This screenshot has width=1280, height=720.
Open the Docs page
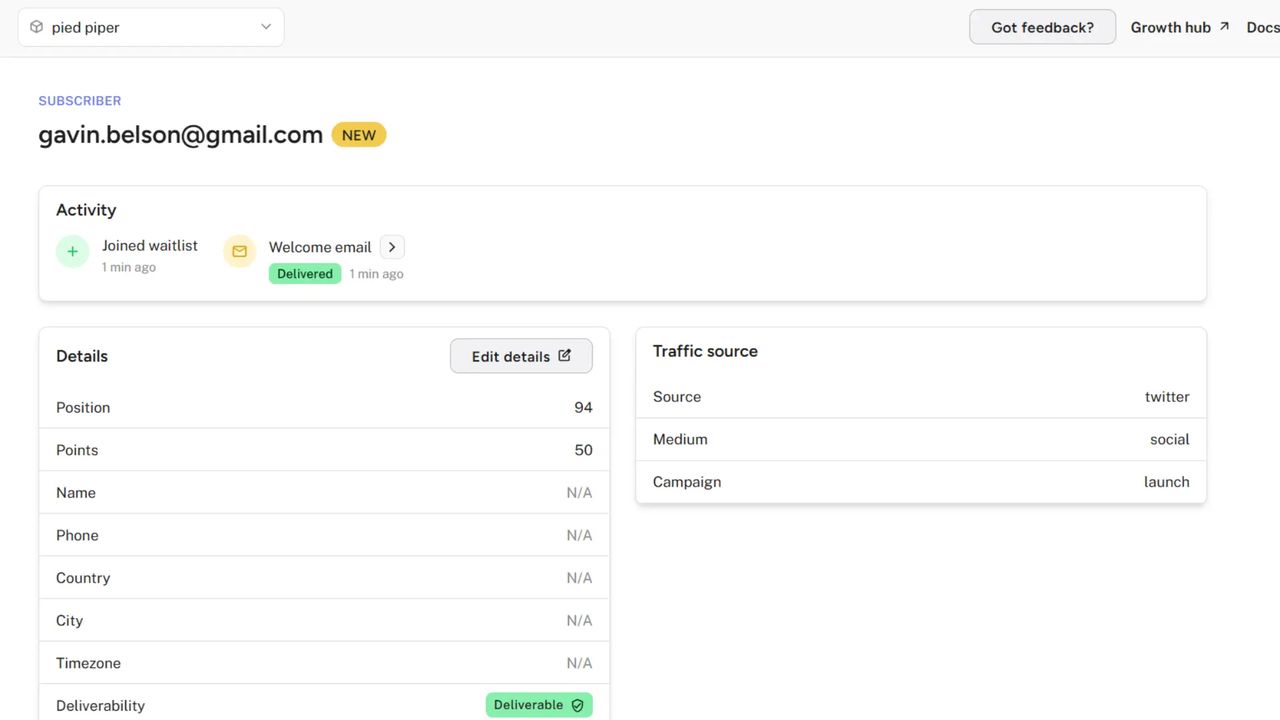click(1262, 27)
